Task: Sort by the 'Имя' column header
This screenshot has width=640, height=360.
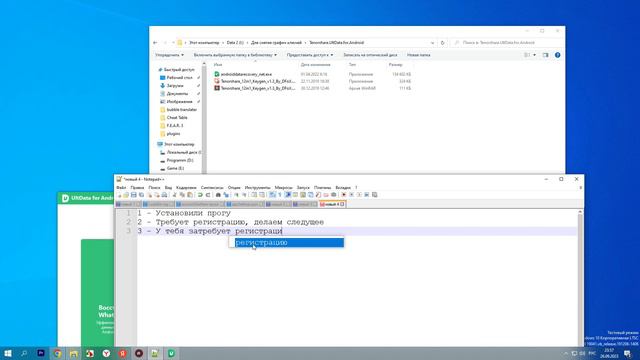Action: 218,64
